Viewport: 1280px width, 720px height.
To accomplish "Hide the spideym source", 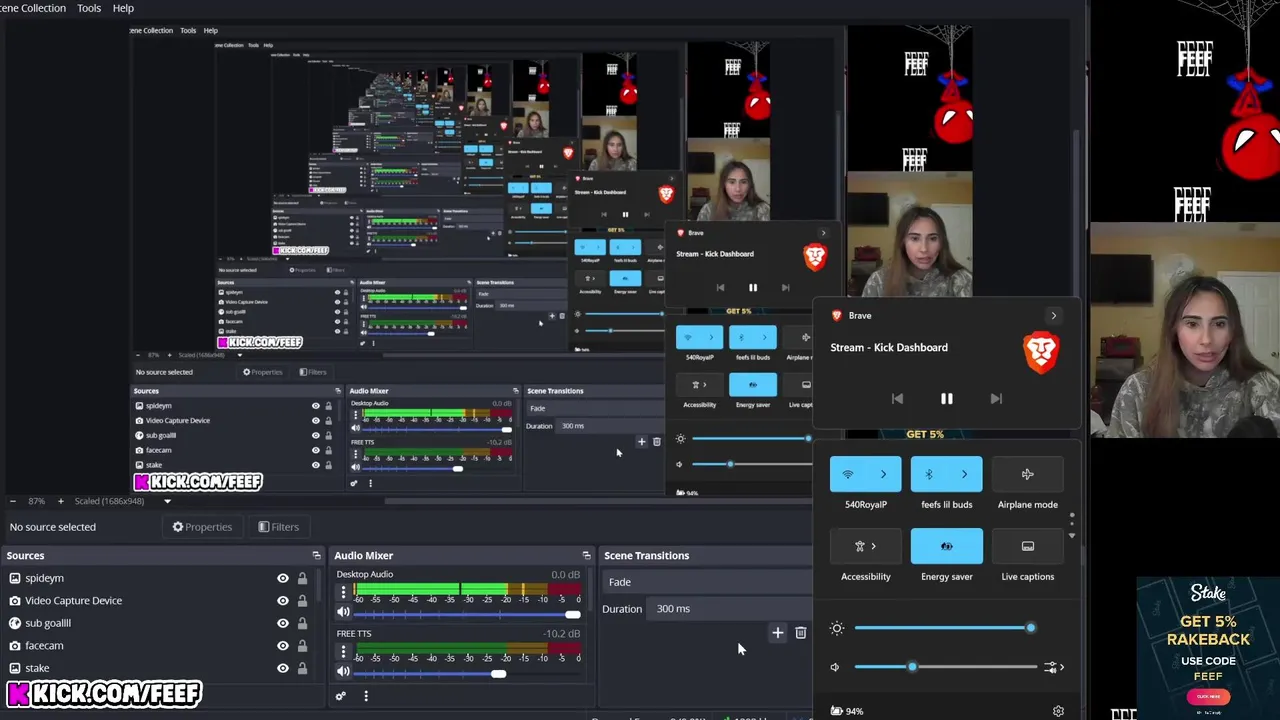I will coord(283,578).
